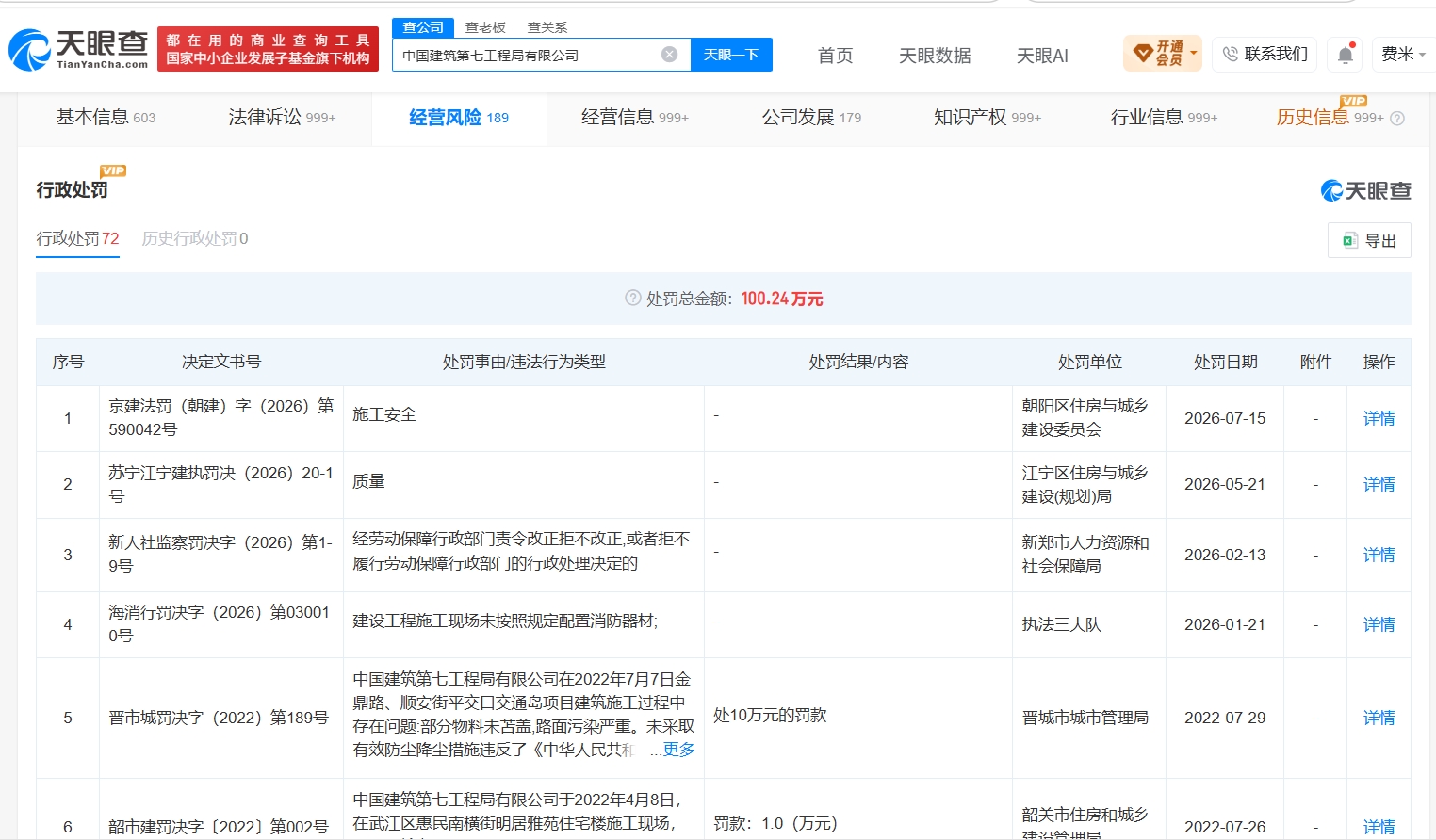Open 详情 for the 新郑市 penalty row
Viewport: 1436px width, 840px height.
tap(1379, 555)
